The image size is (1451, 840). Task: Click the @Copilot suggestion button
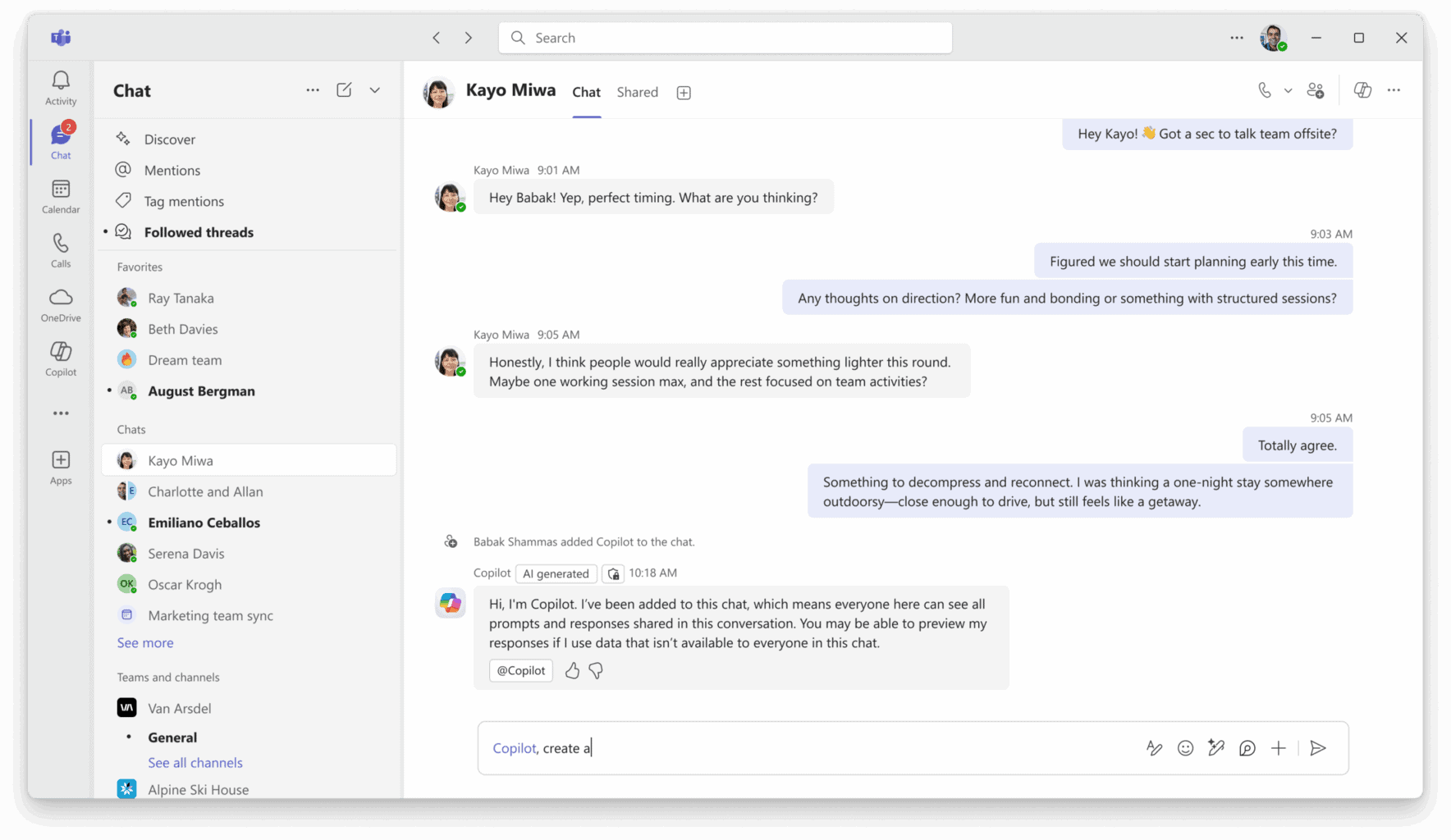[x=521, y=671]
